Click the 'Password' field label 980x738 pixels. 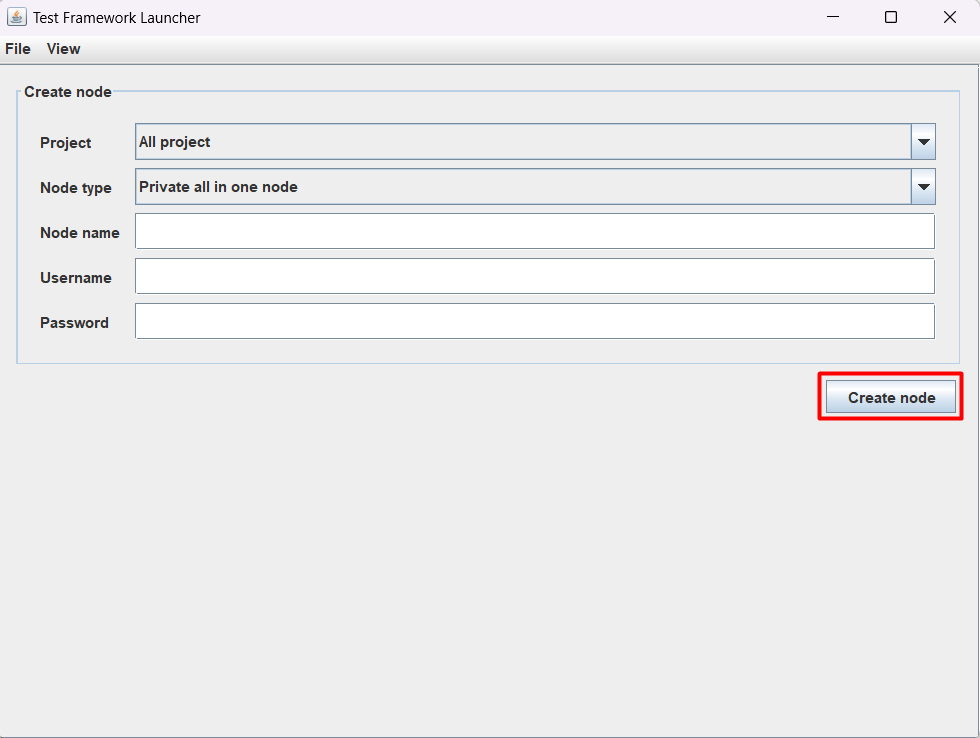point(74,323)
